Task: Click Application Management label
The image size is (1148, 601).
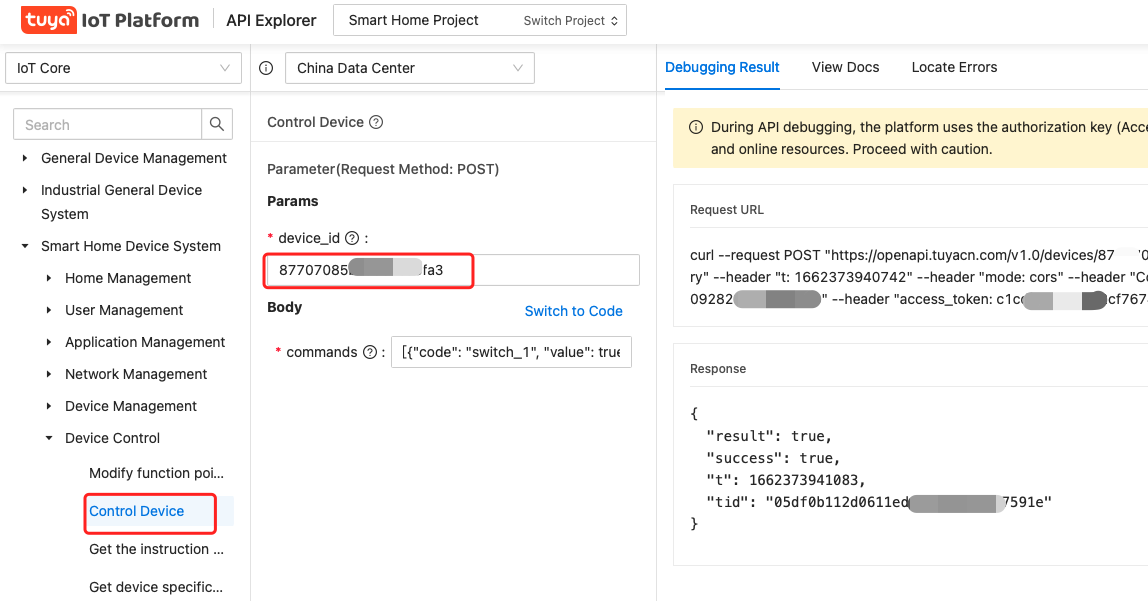Action: tap(145, 343)
